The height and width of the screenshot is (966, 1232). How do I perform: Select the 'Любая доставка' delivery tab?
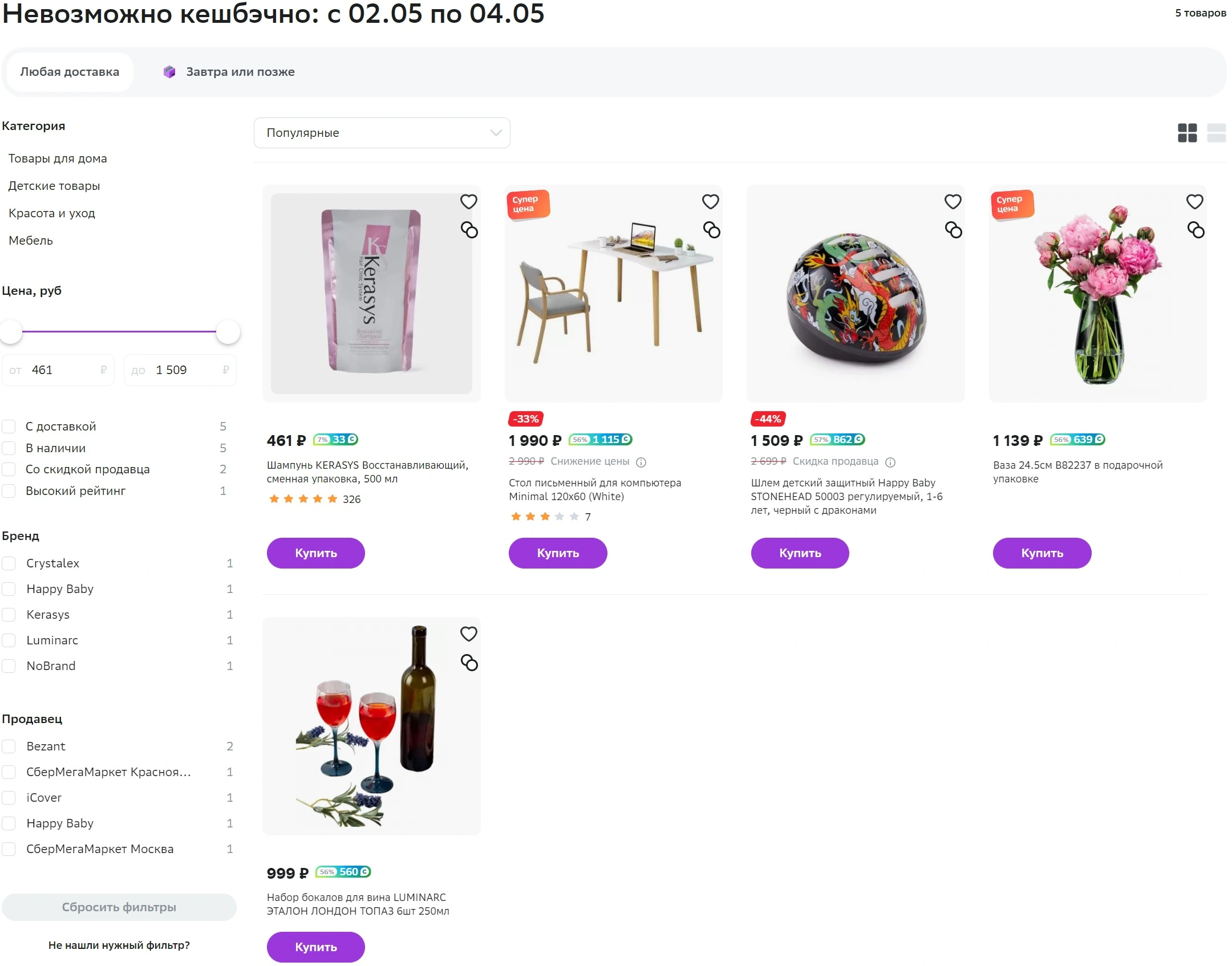[70, 72]
